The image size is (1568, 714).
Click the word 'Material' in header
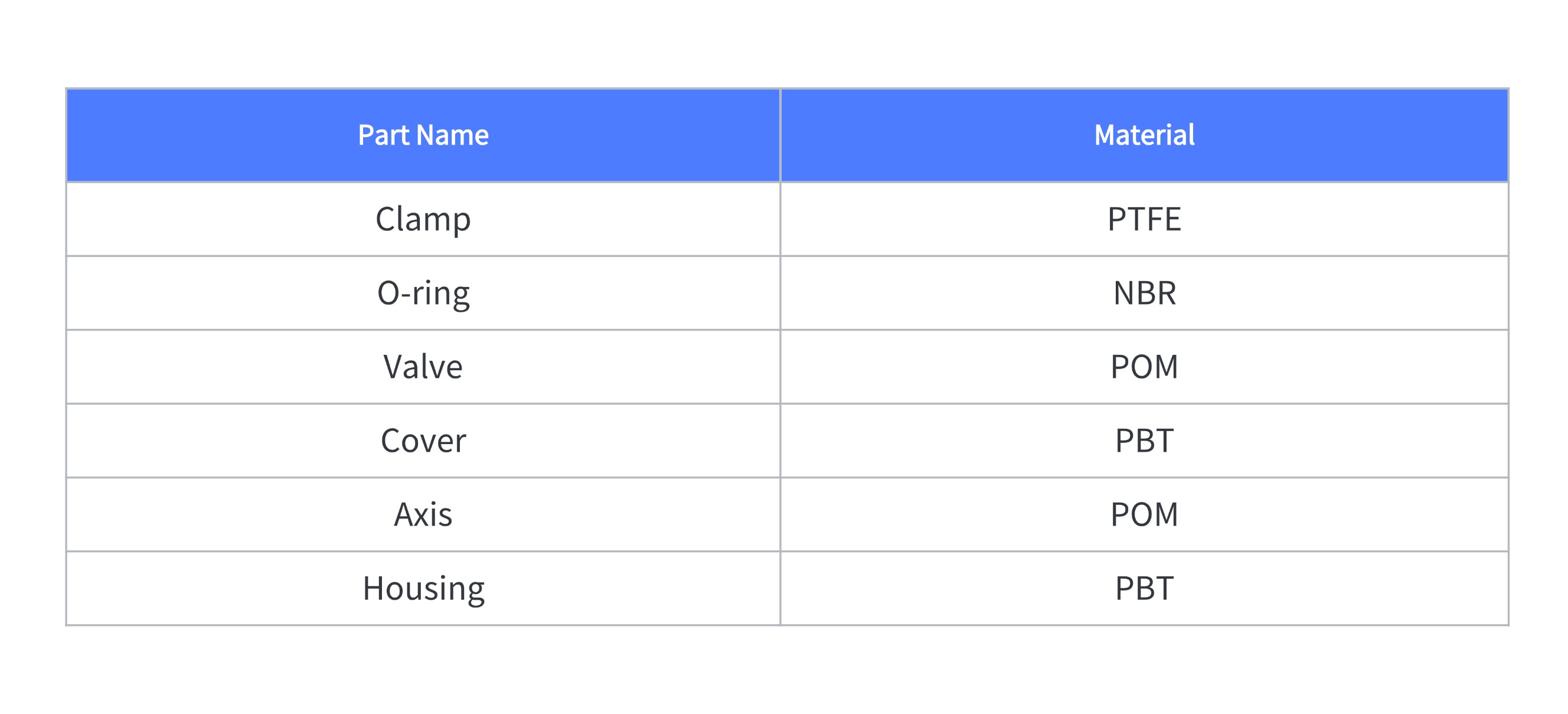(x=1144, y=135)
